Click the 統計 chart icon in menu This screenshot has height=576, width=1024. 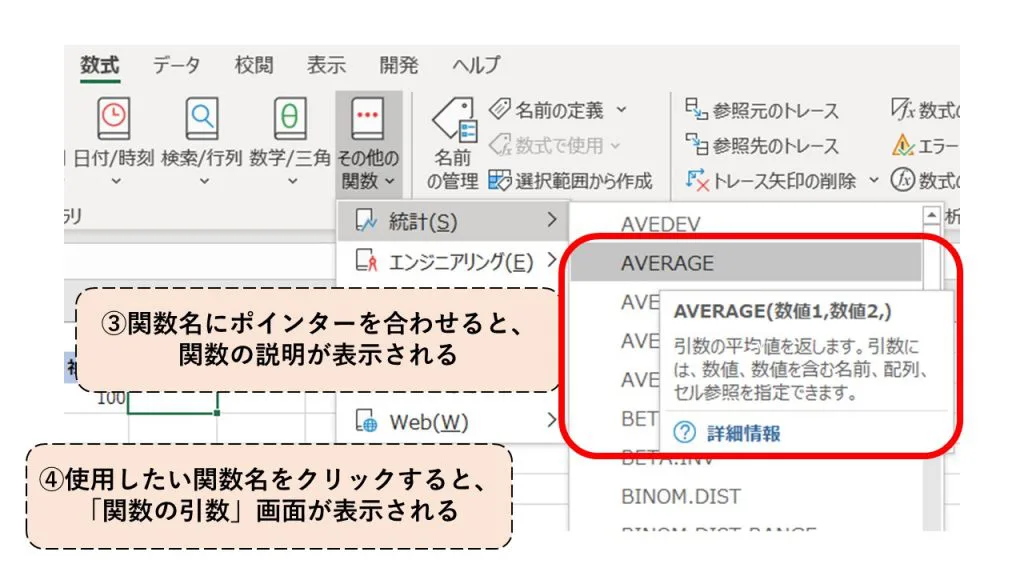tap(366, 221)
